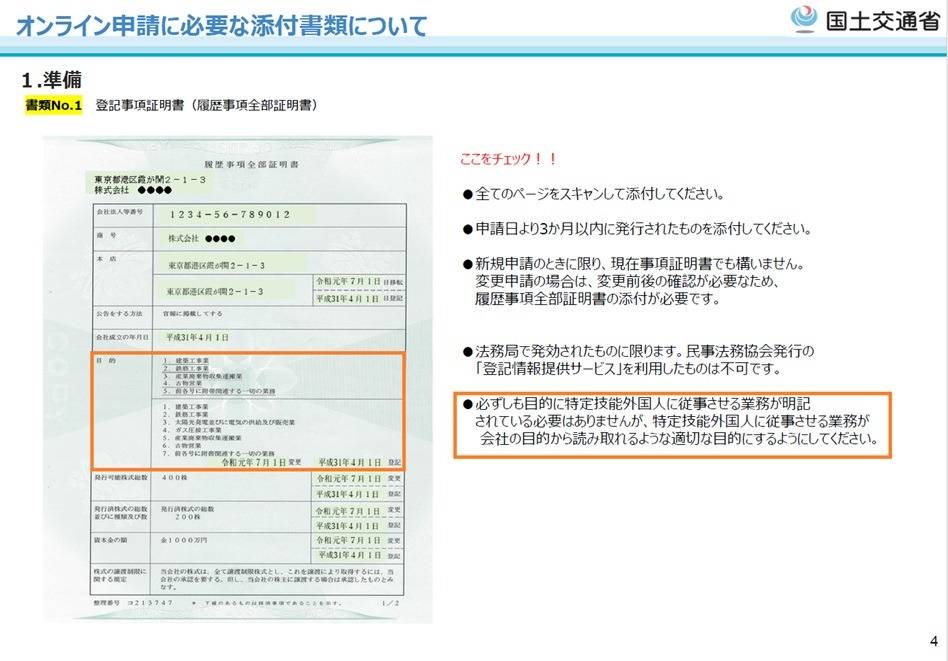Select the slide title オンライン申請に必要な添付書類について
The height and width of the screenshot is (661, 948).
pyautogui.click(x=221, y=25)
